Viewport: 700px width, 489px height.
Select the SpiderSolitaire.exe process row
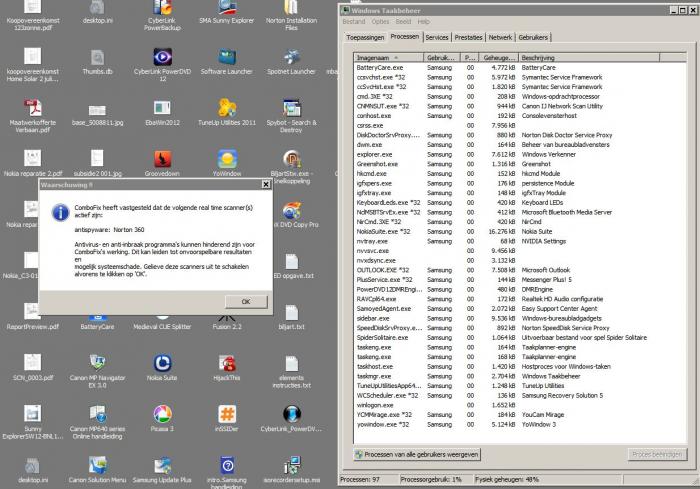point(520,338)
